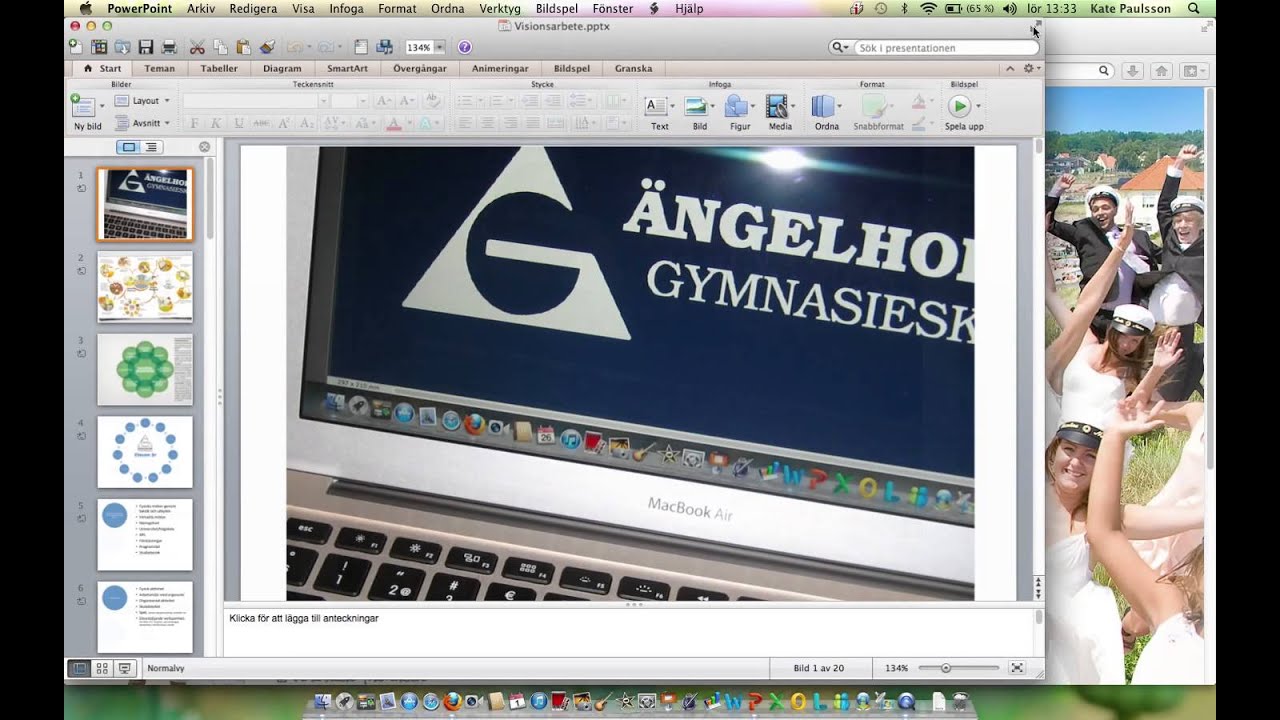Create a new presentation from toolbar
This screenshot has width=1280, height=720.
(78, 47)
